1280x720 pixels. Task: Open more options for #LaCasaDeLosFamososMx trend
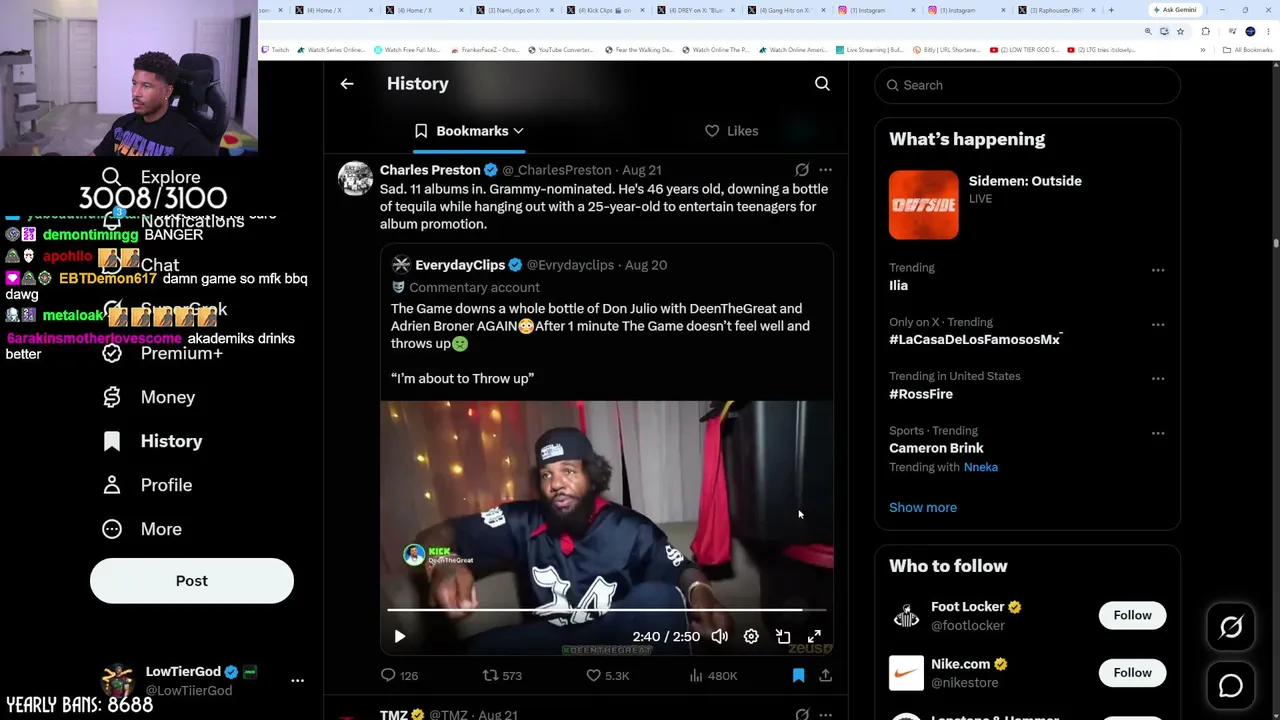[1158, 324]
